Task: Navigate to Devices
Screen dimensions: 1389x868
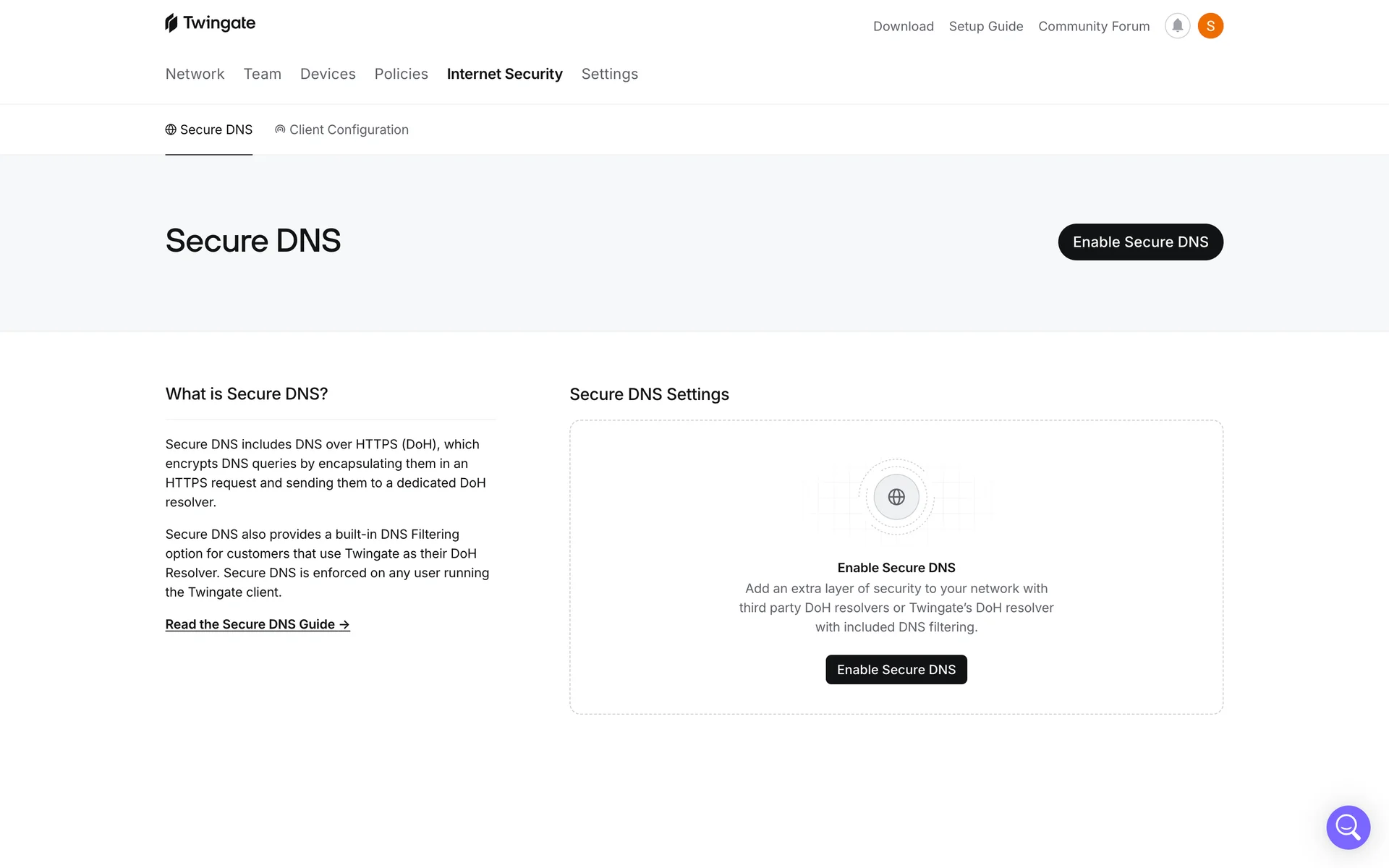Action: coord(328,74)
